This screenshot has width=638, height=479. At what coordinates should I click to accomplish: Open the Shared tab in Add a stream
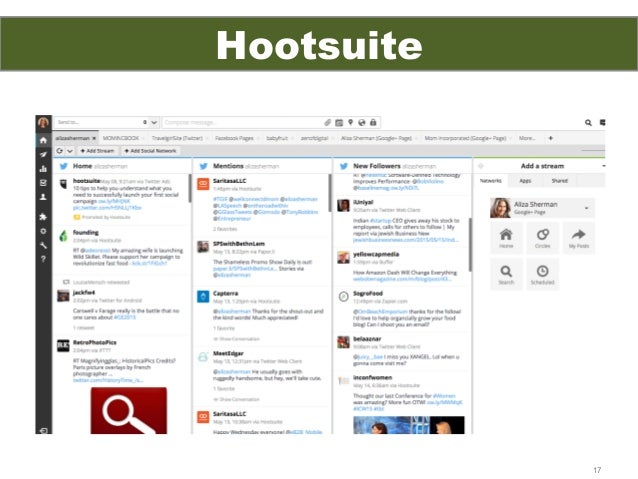(x=559, y=180)
